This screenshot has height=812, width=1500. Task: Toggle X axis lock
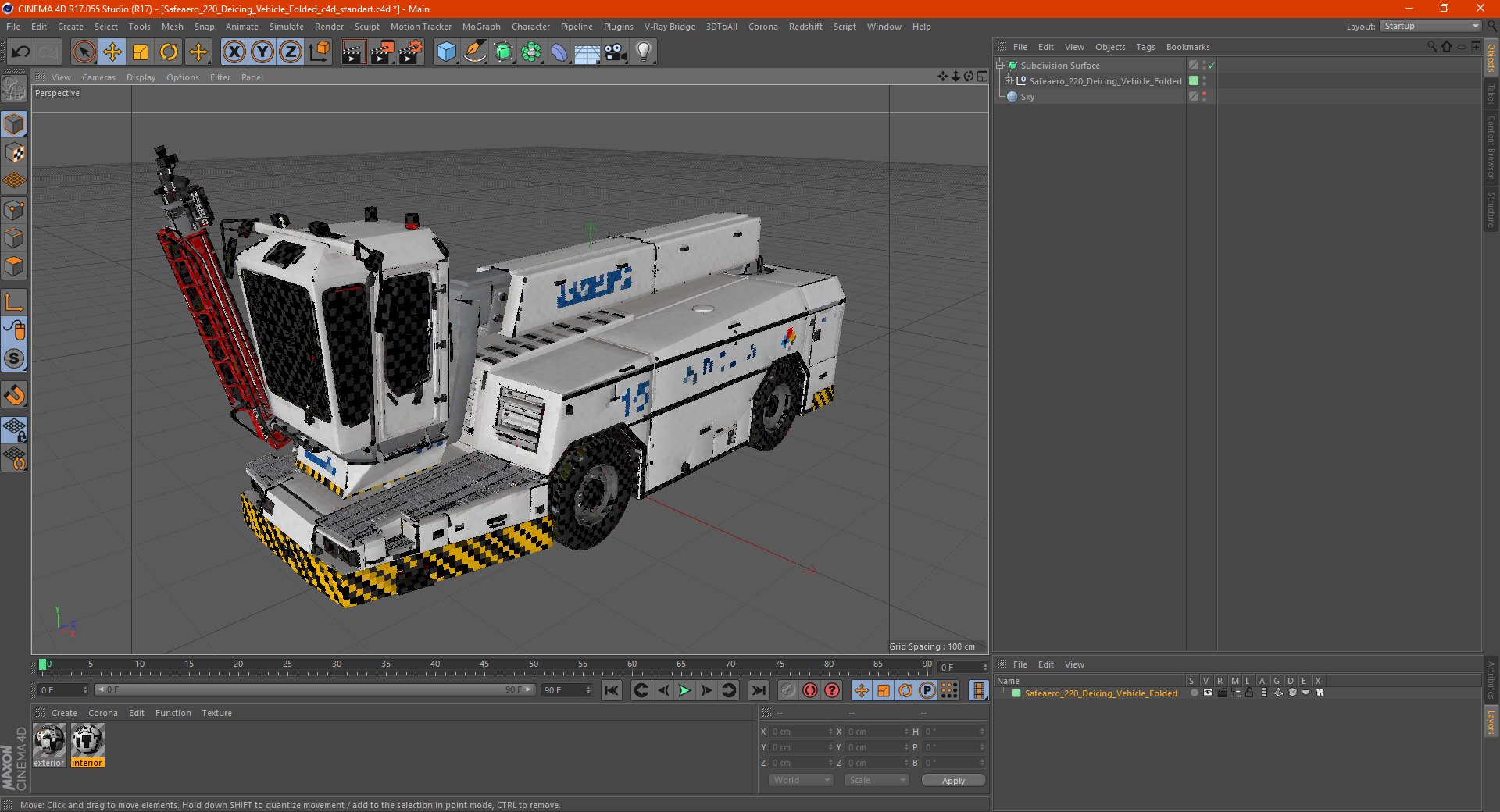pyautogui.click(x=234, y=52)
